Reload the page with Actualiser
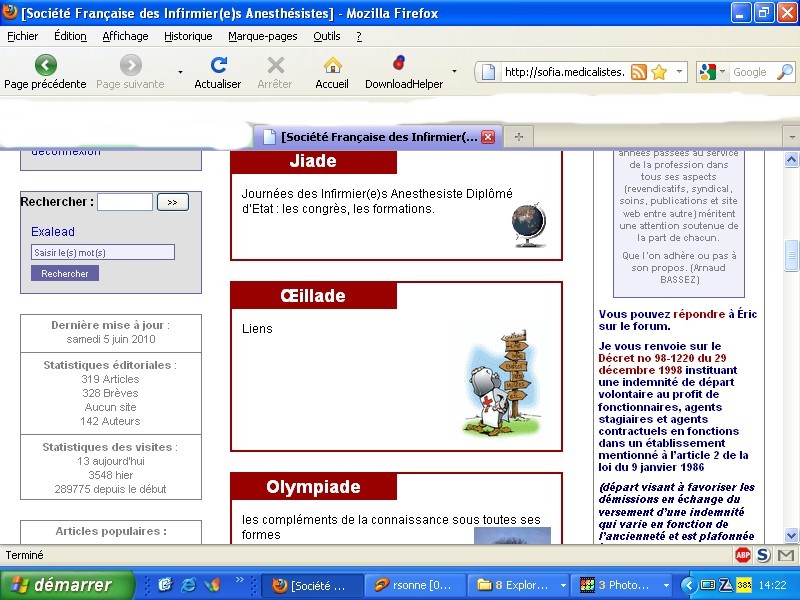This screenshot has height=600, width=800. coord(217,66)
